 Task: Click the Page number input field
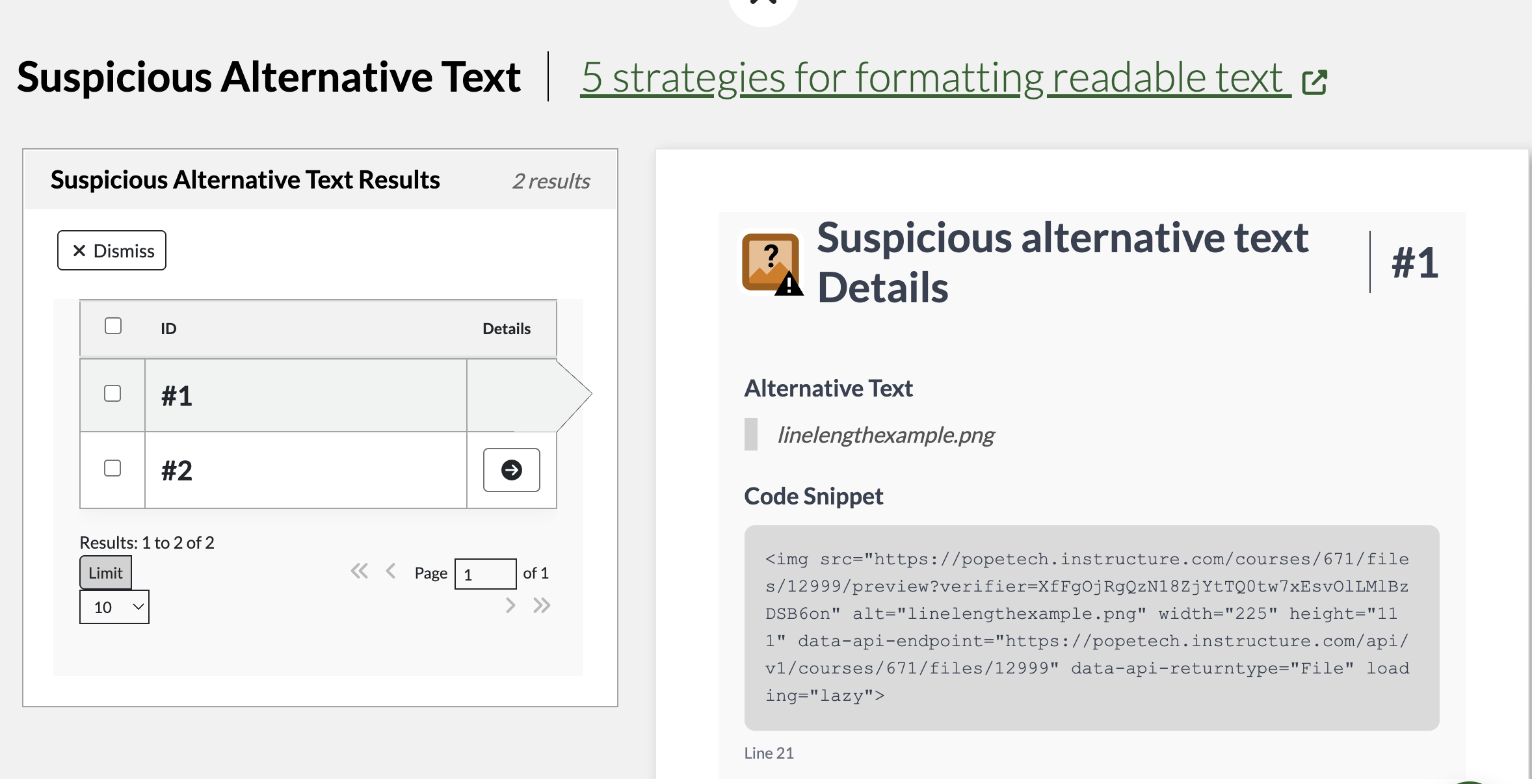tap(485, 574)
